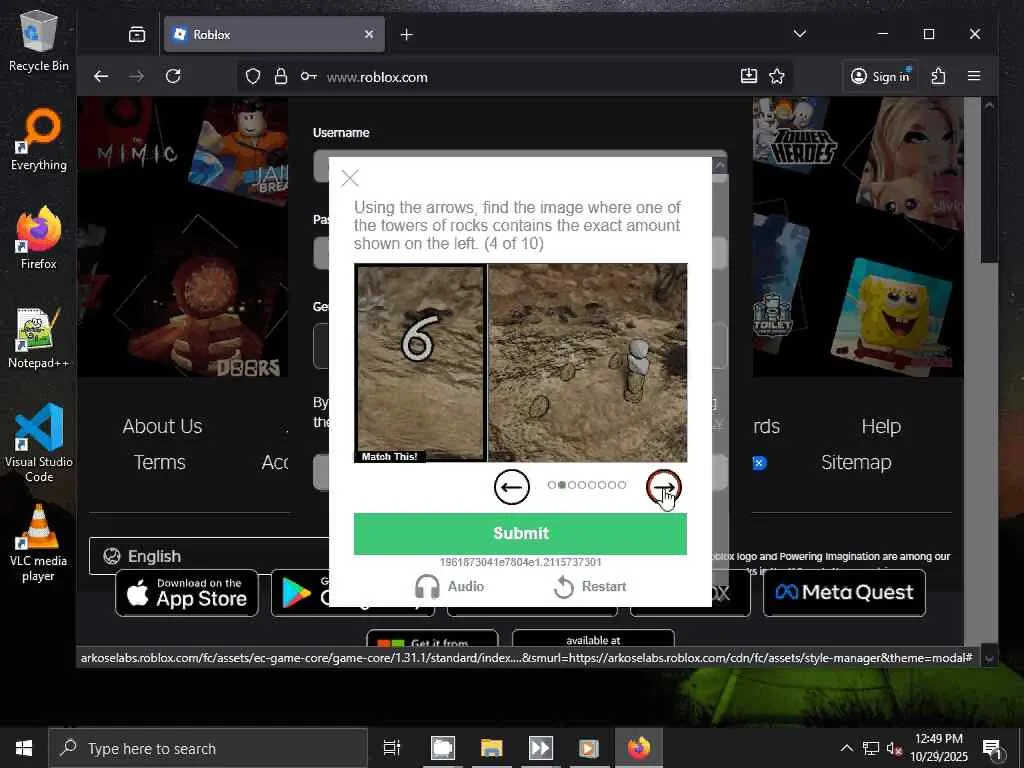This screenshot has height=768, width=1024.
Task: Close the captcha dialog with the X
Action: pyautogui.click(x=350, y=178)
